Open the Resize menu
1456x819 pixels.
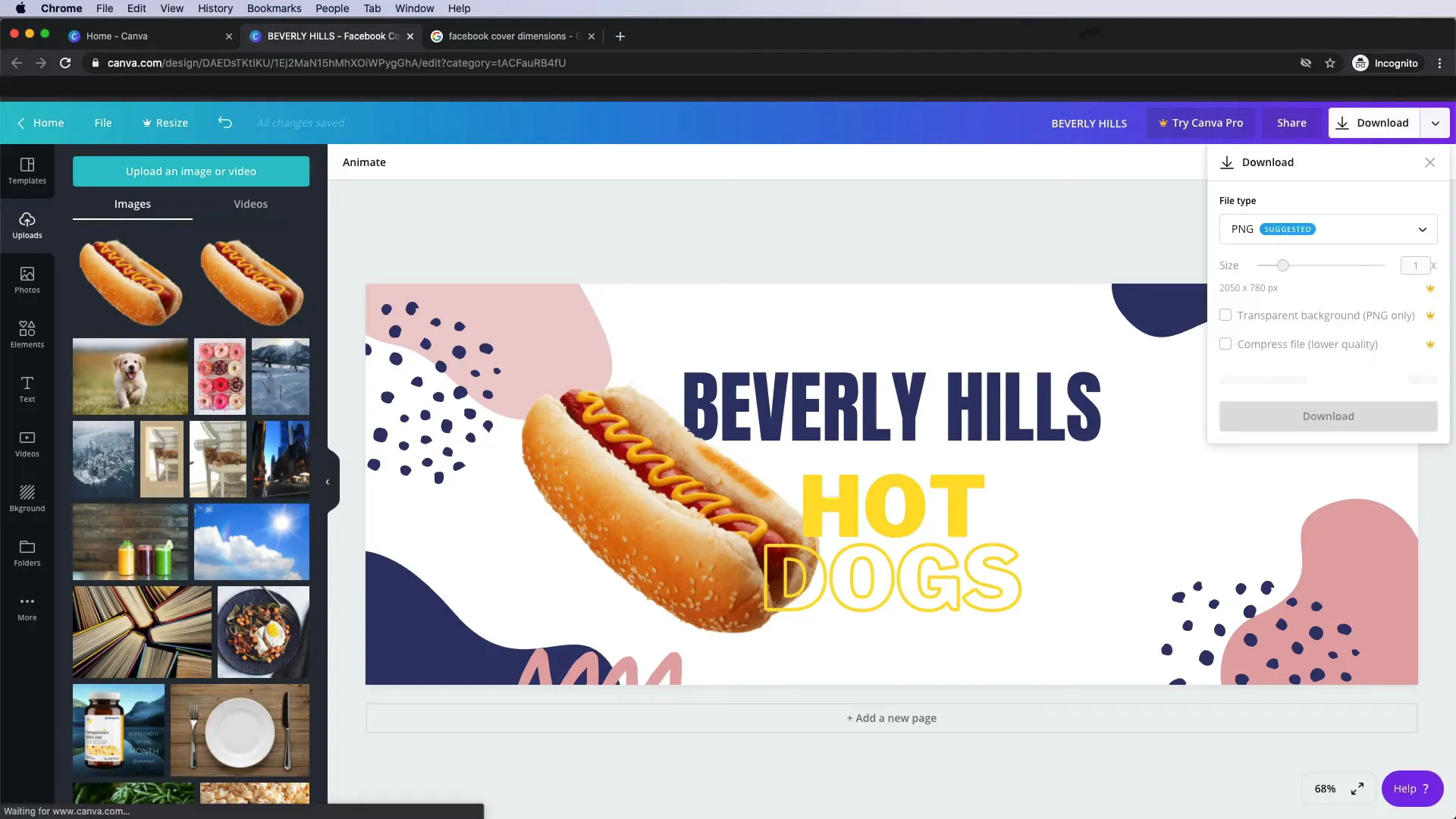coord(165,123)
